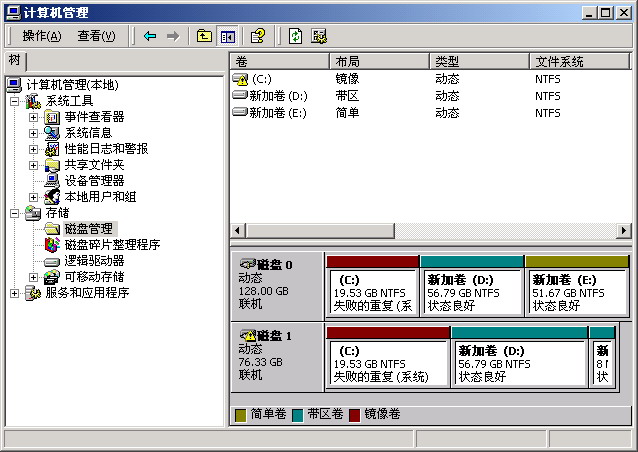
Task: Click the 镜像卷 legend color swatch
Action: coord(354,414)
